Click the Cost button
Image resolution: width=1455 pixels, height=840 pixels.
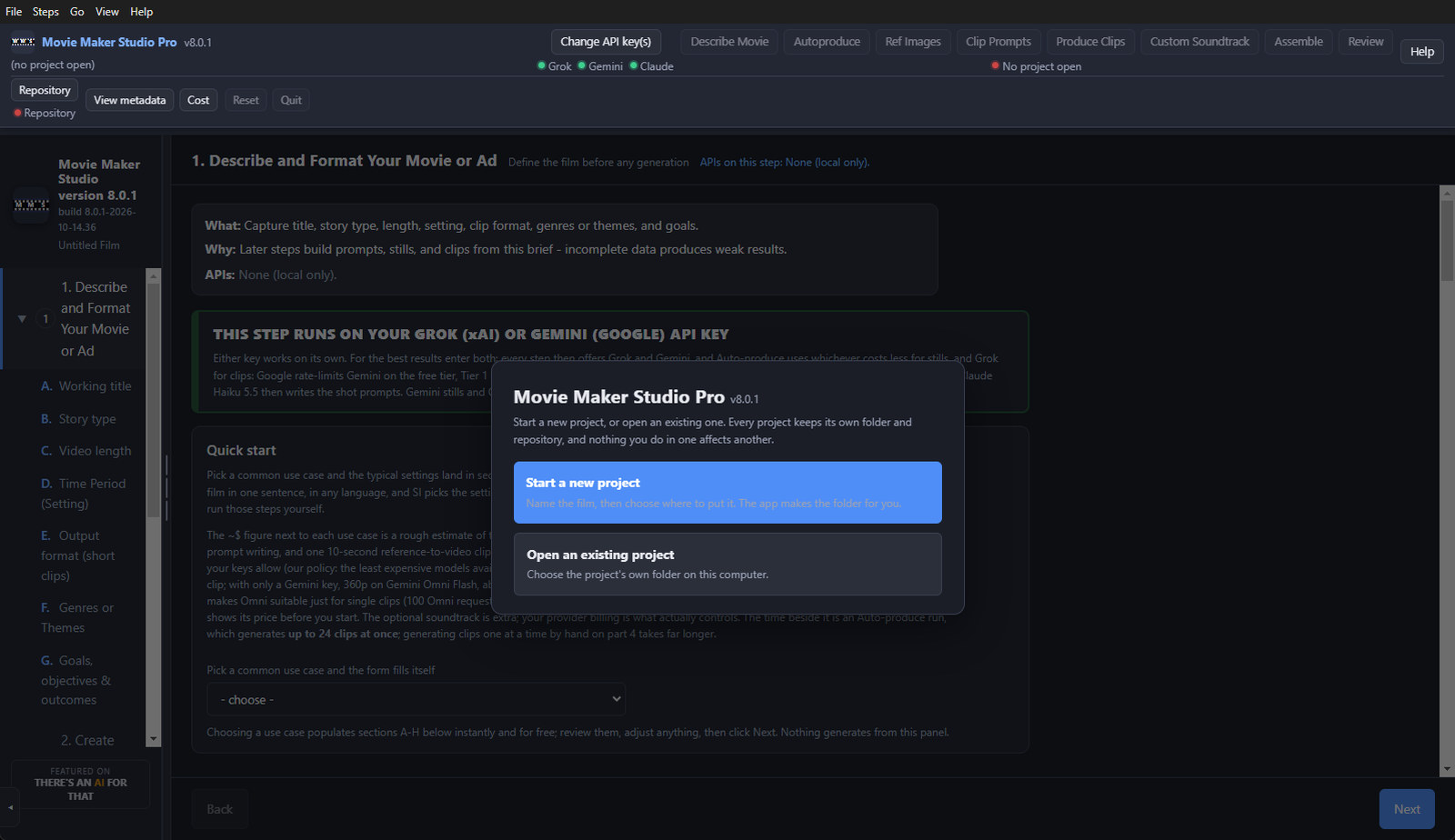198,100
